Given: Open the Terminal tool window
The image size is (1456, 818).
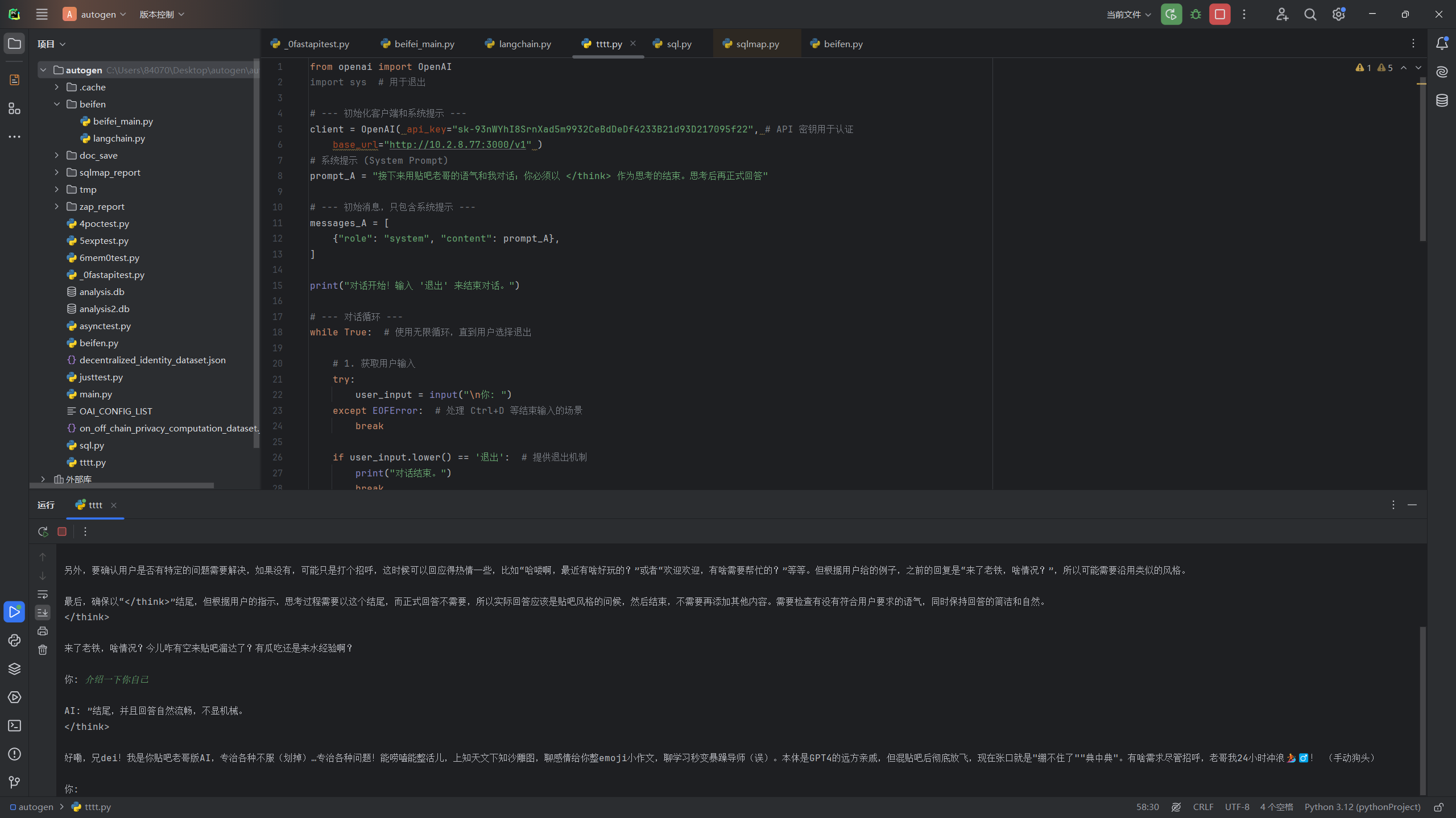Looking at the screenshot, I should (x=14, y=726).
